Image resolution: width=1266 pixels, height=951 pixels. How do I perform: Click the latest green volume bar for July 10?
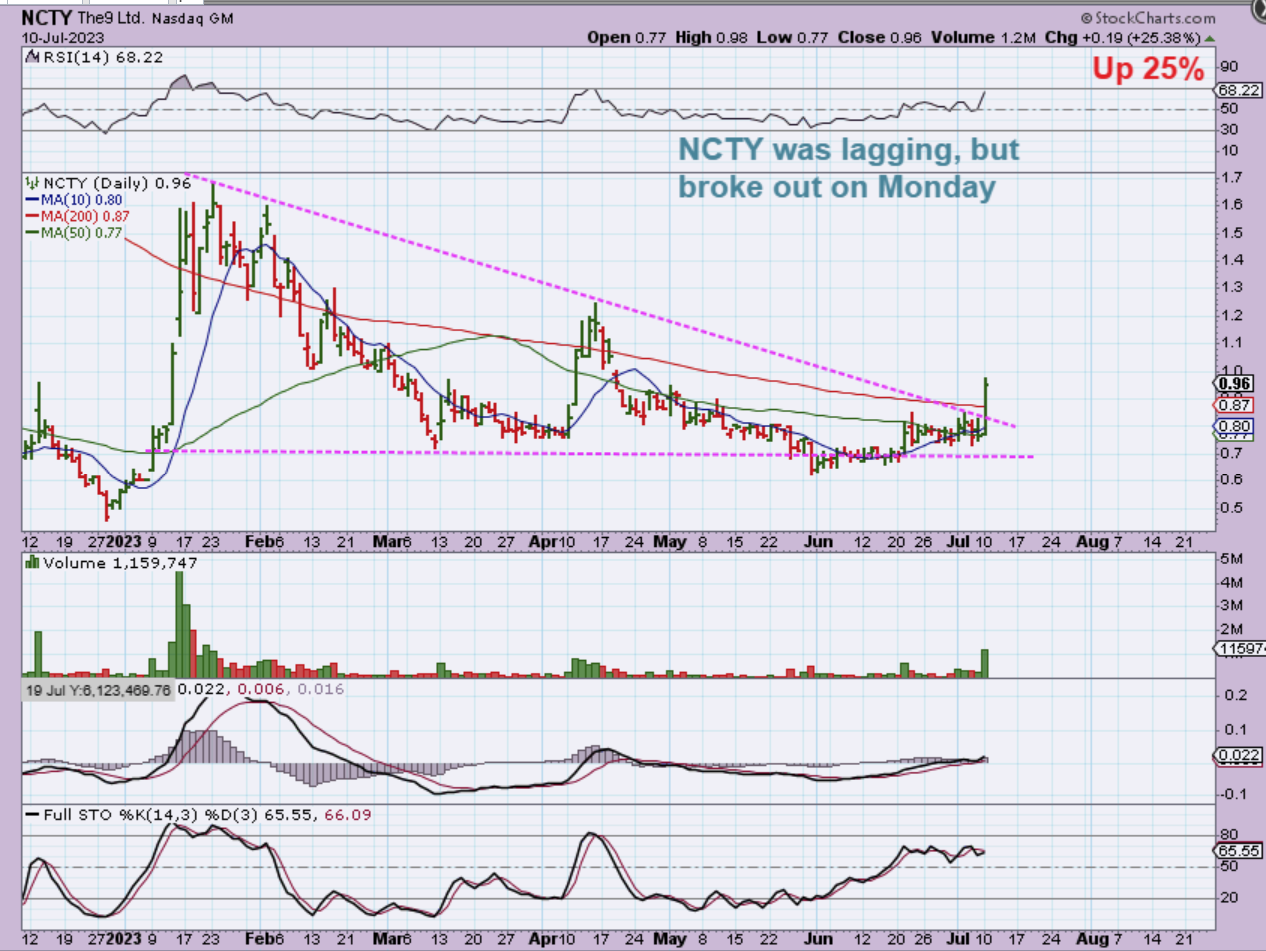click(985, 664)
